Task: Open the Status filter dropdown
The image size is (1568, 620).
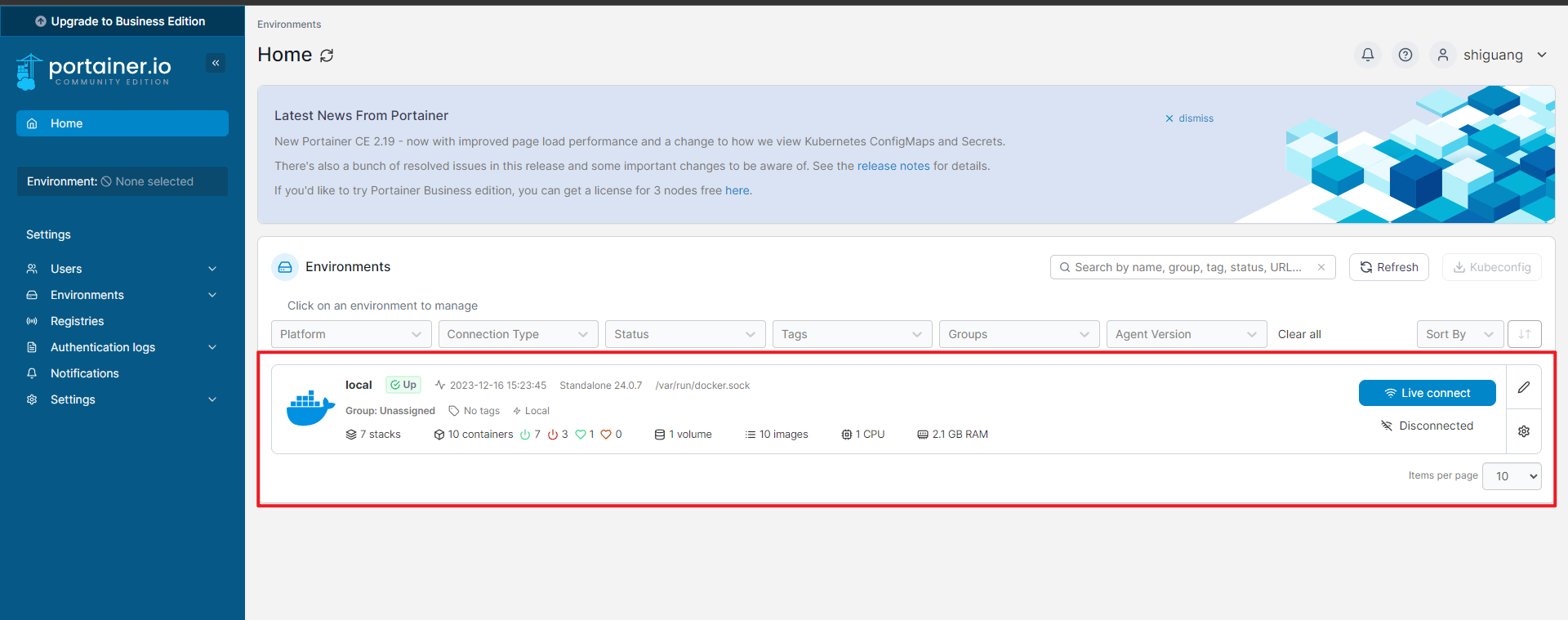Action: coord(685,334)
